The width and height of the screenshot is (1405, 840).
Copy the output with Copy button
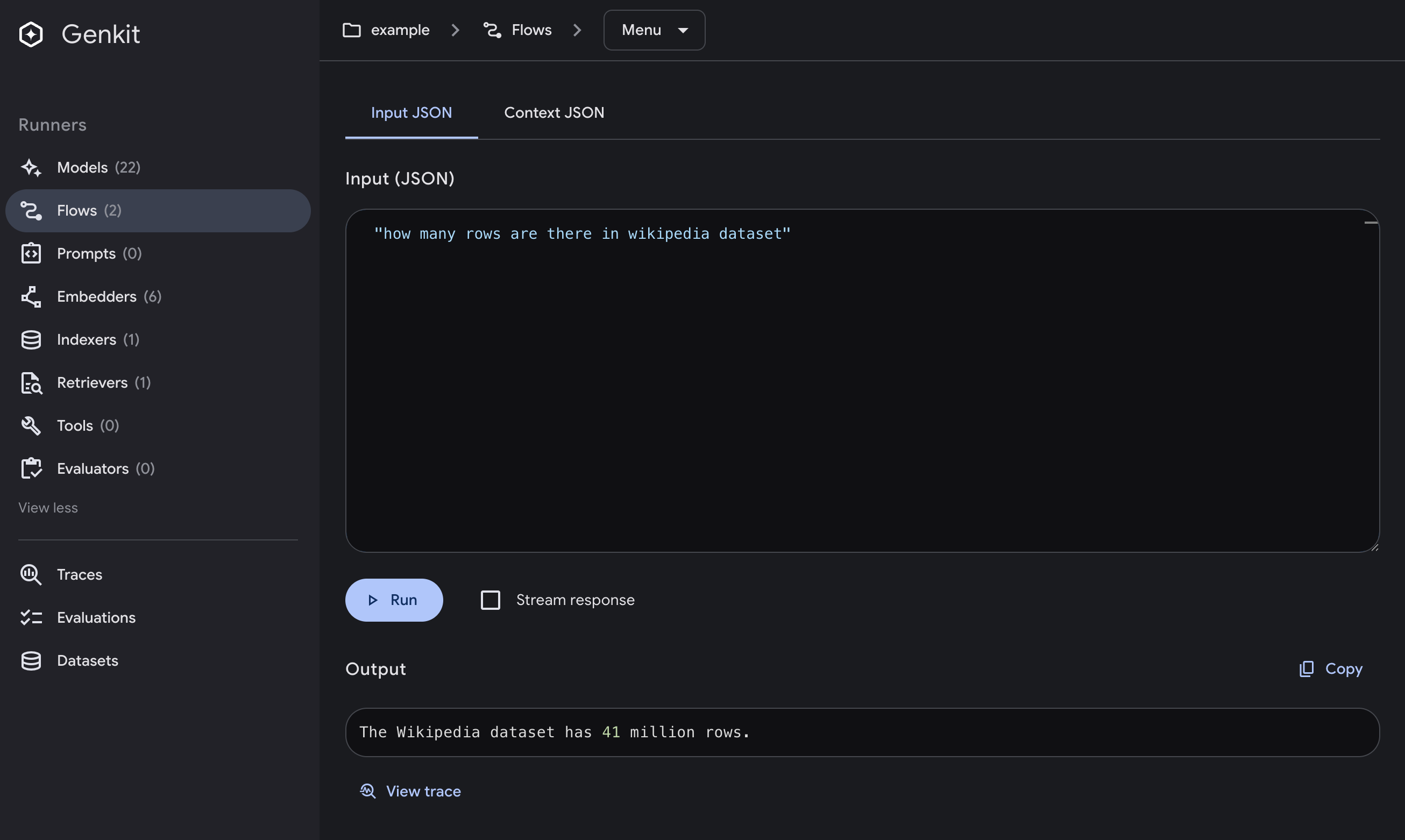[x=1331, y=668]
